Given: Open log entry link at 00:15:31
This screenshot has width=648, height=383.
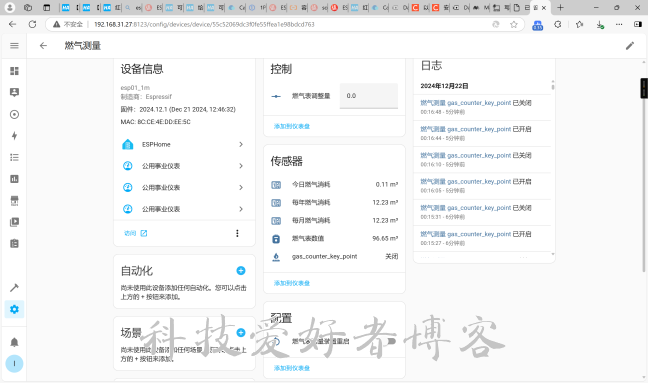Looking at the screenshot, I should 466,208.
